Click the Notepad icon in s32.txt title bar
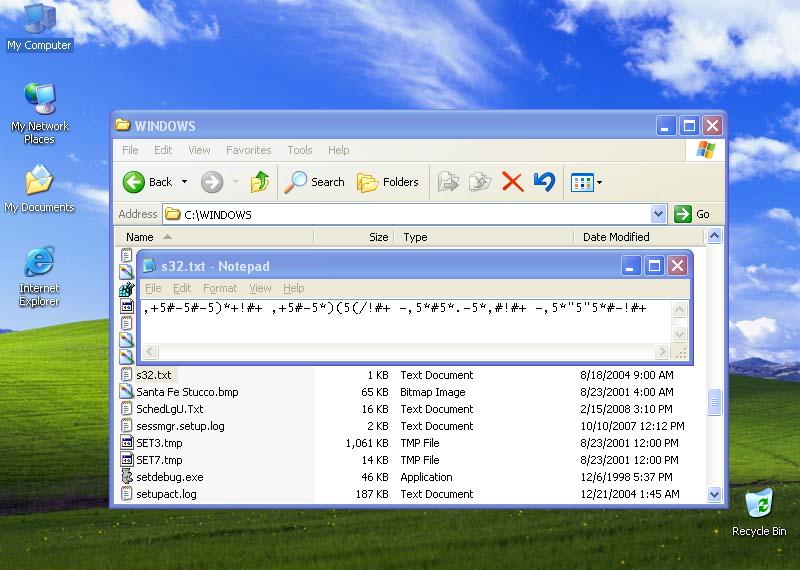Image resolution: width=800 pixels, height=570 pixels. pyautogui.click(x=149, y=266)
